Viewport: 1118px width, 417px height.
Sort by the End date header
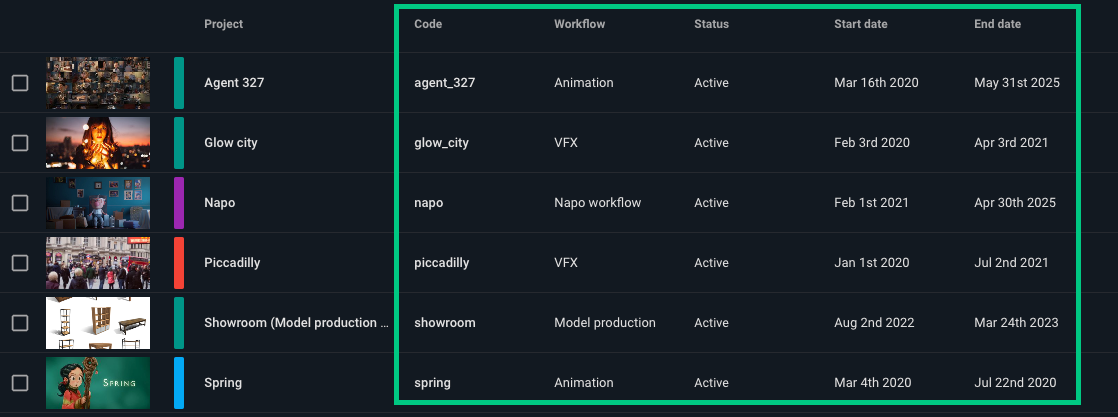(x=998, y=24)
